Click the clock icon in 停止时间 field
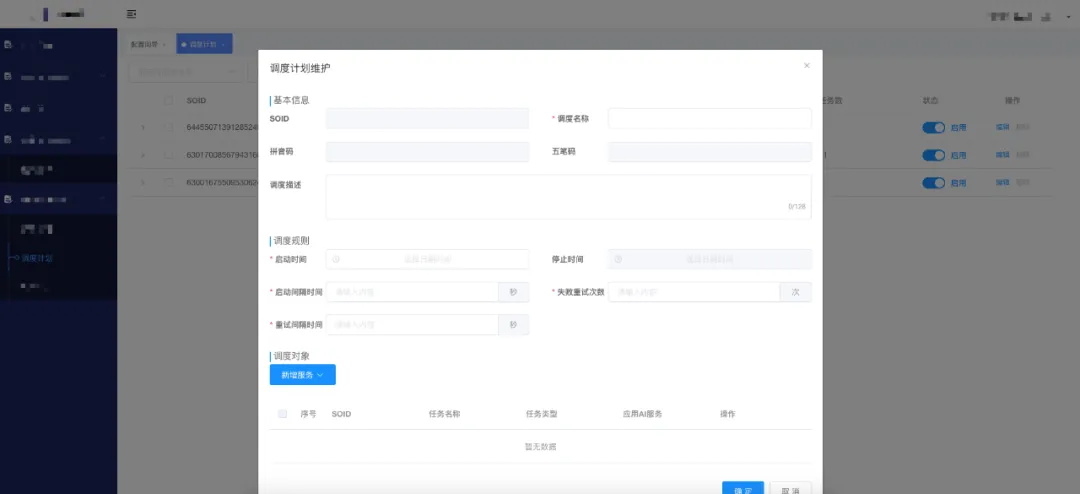This screenshot has height=494, width=1080. pos(618,259)
